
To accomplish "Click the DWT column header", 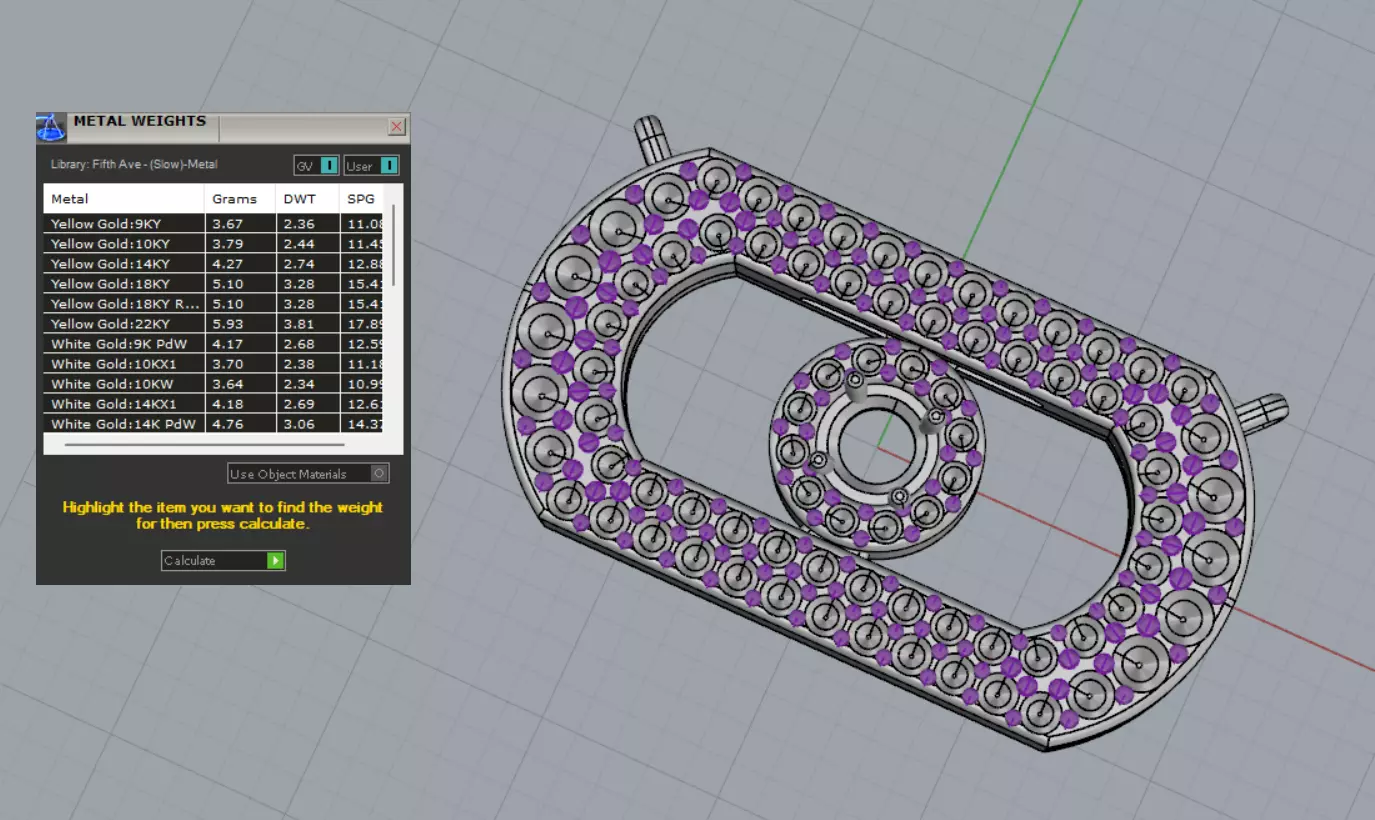I will (307, 199).
